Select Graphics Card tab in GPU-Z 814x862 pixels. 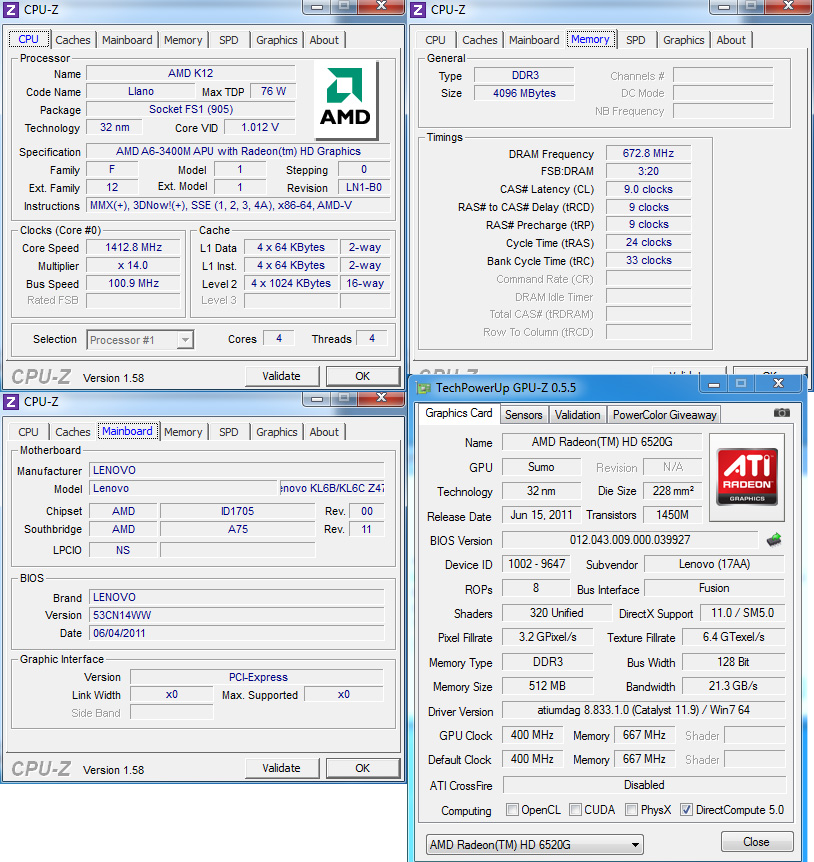[459, 413]
